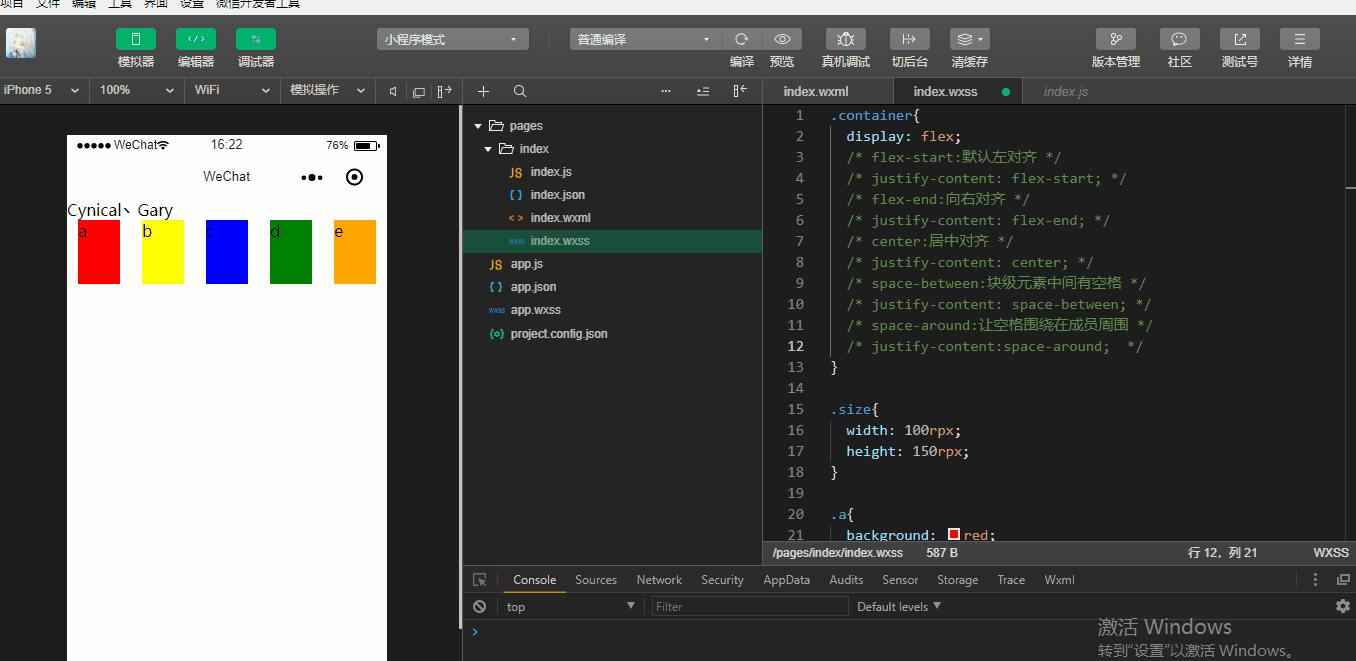Open the iPhone 5 device dropdown
The width and height of the screenshot is (1356, 661).
[42, 90]
